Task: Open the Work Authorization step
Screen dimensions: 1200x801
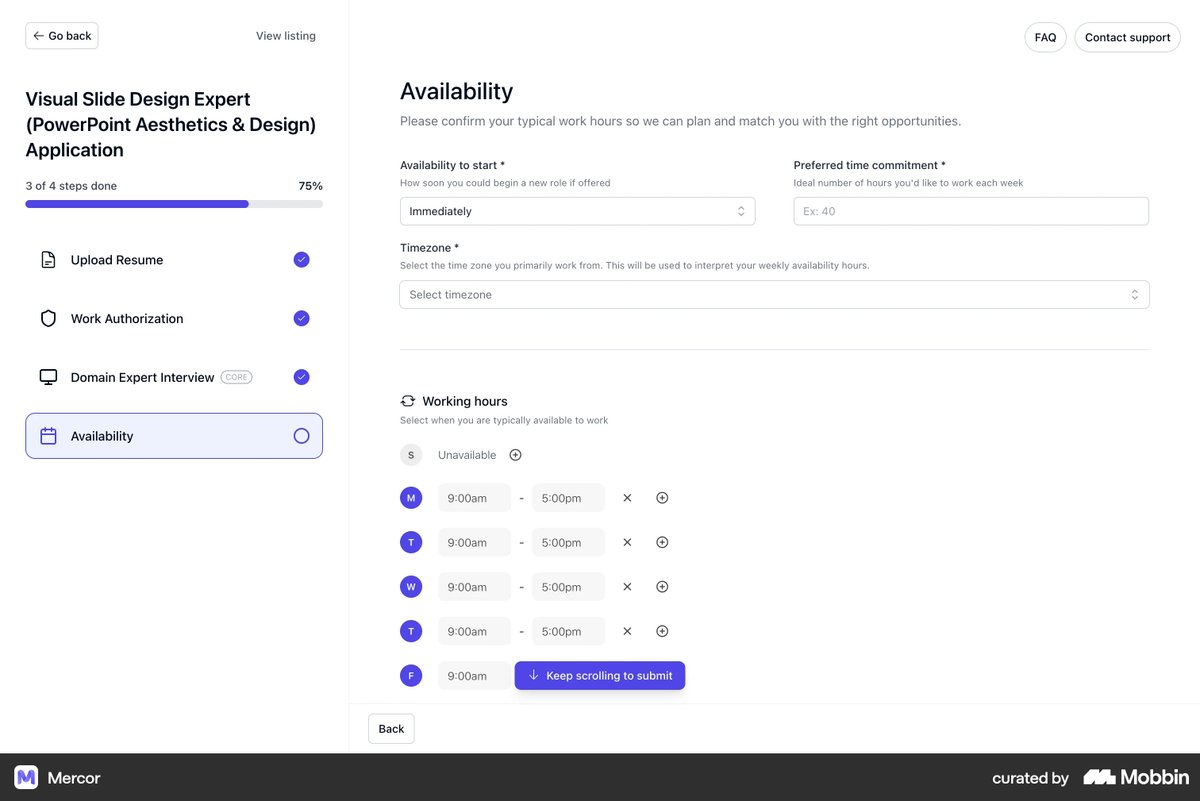Action: (x=174, y=319)
